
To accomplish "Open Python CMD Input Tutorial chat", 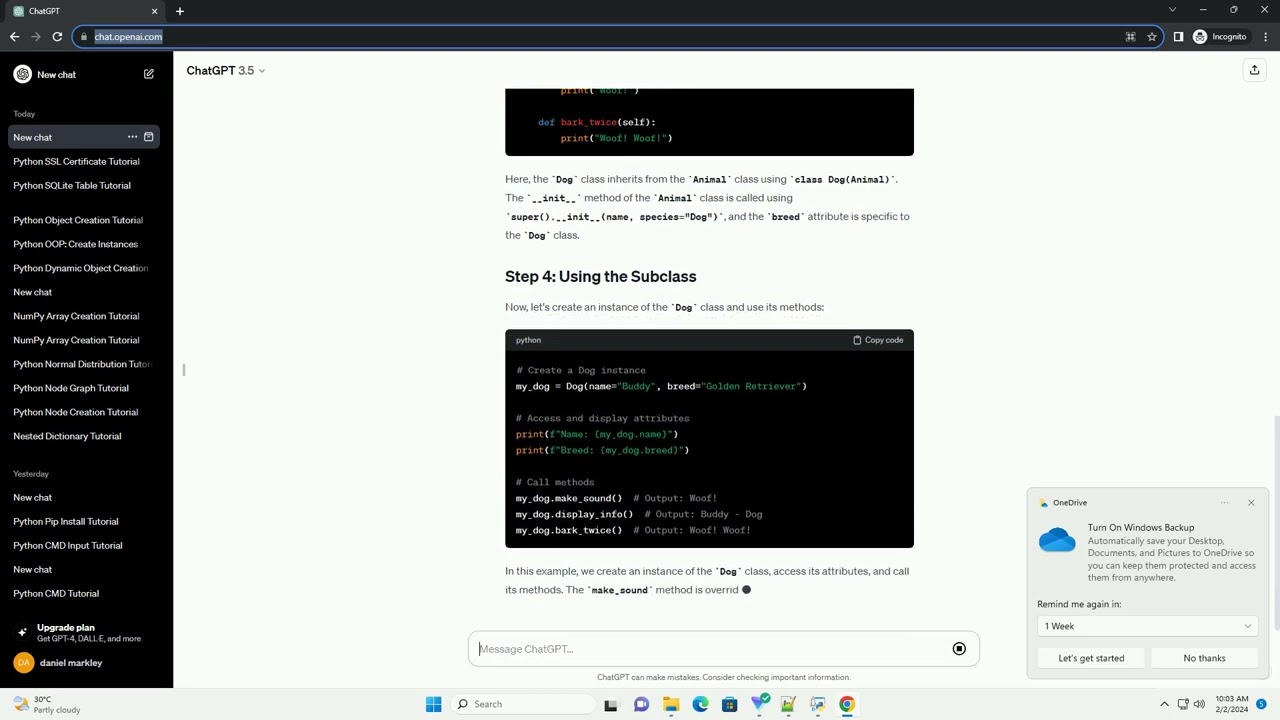I will click(x=67, y=545).
